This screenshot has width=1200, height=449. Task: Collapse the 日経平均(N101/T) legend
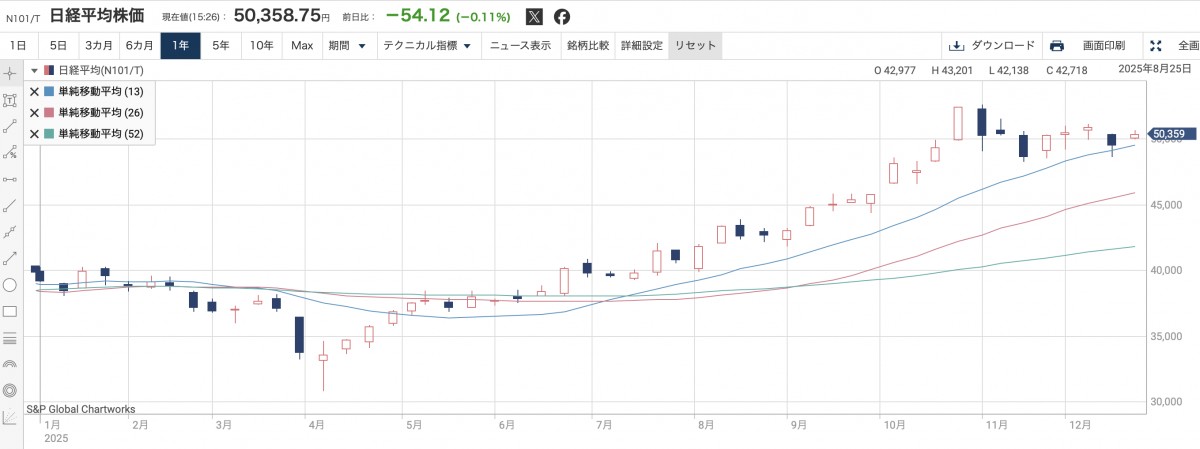[34, 71]
